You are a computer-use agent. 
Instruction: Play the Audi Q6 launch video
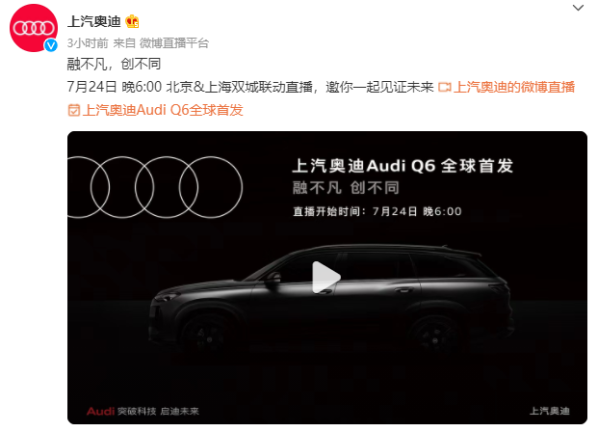click(326, 277)
